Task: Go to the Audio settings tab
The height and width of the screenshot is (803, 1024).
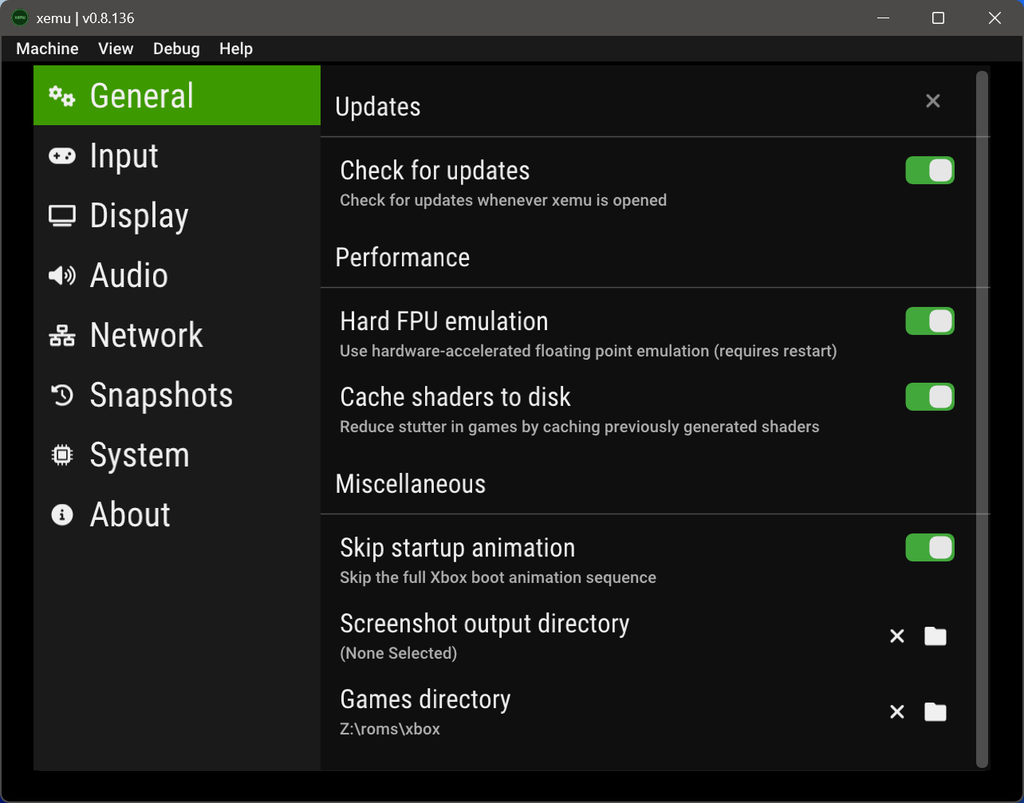Action: coord(177,275)
